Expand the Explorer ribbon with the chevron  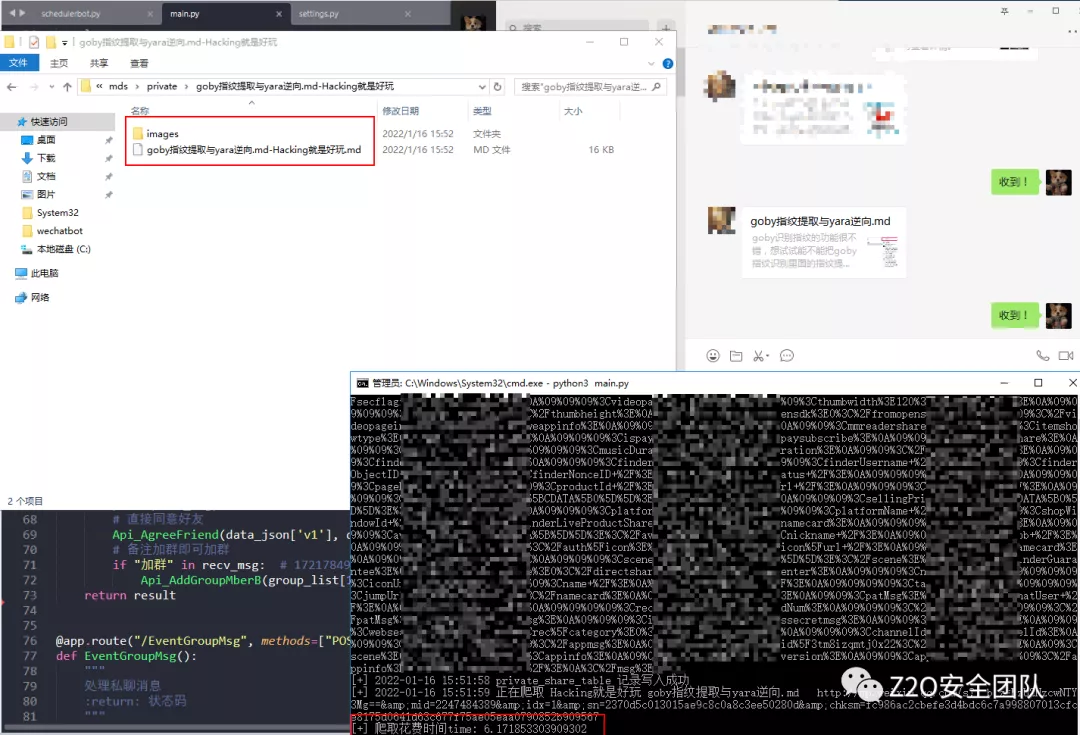[651, 63]
